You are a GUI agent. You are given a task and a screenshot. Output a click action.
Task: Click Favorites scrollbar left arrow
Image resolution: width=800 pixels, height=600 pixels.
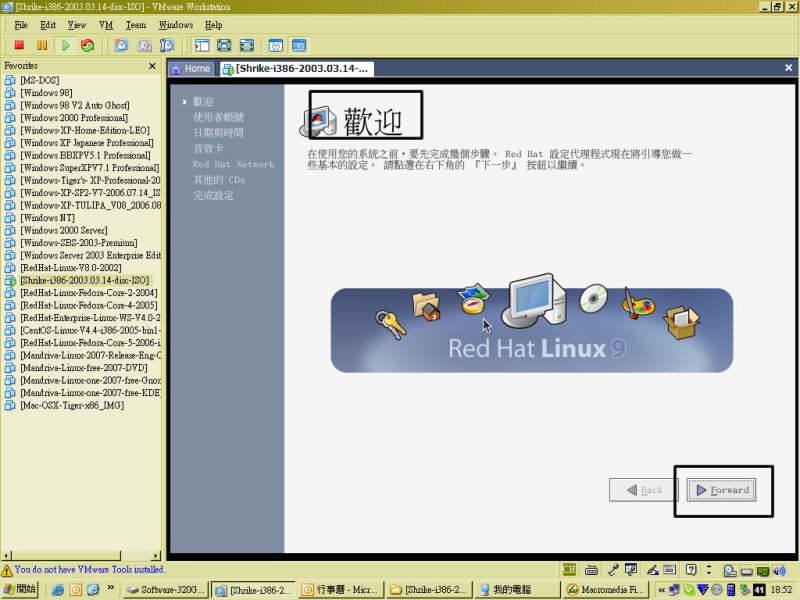pyautogui.click(x=7, y=556)
